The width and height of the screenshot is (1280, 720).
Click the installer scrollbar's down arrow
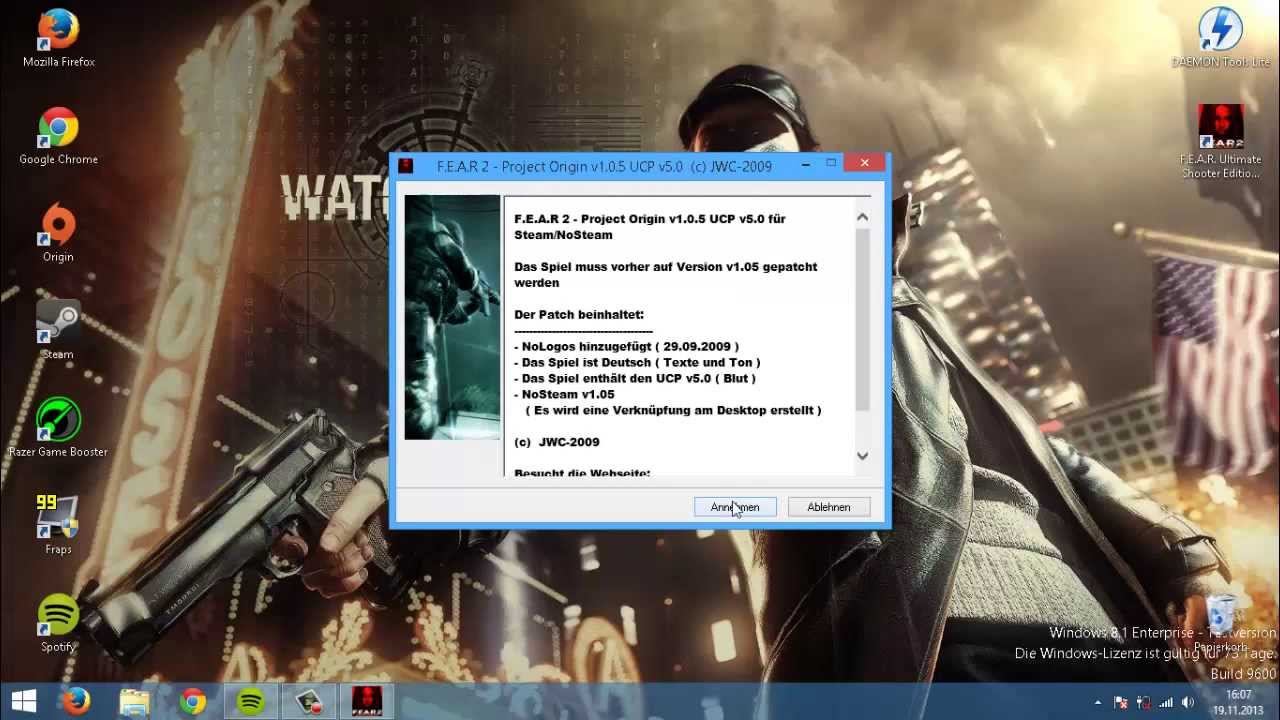click(862, 456)
